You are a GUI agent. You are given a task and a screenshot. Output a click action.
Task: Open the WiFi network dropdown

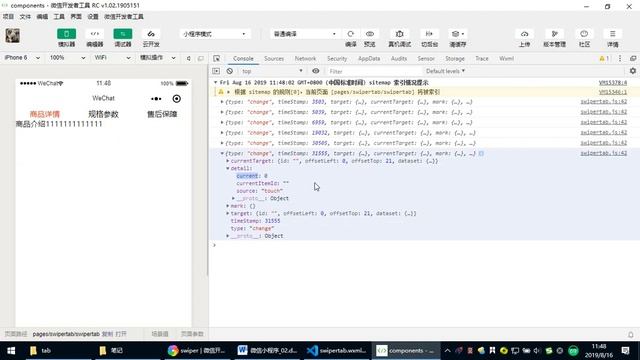112,58
